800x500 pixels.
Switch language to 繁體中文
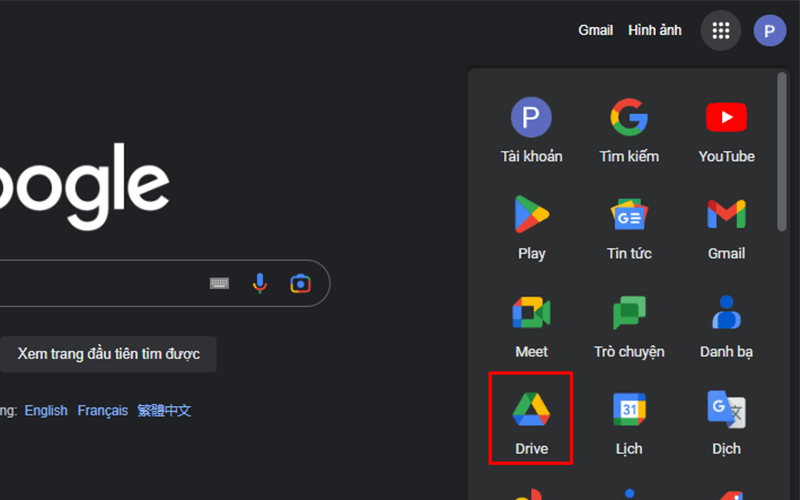pyautogui.click(x=164, y=411)
